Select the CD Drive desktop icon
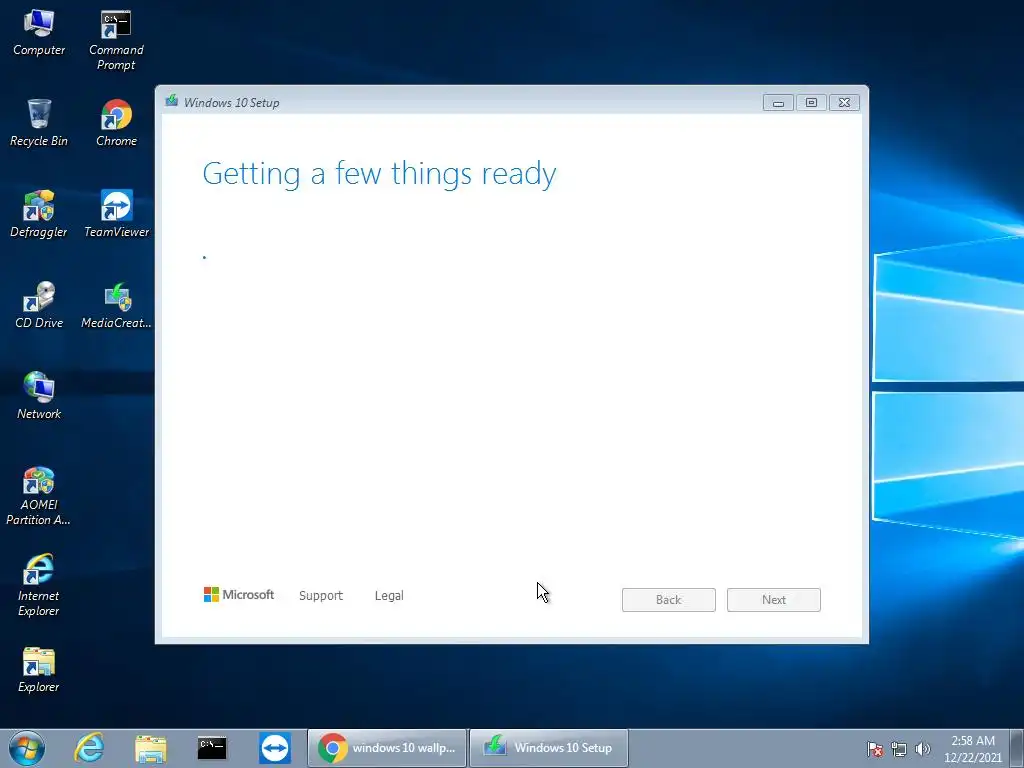Screen dimensions: 1024x768 click(x=39, y=305)
